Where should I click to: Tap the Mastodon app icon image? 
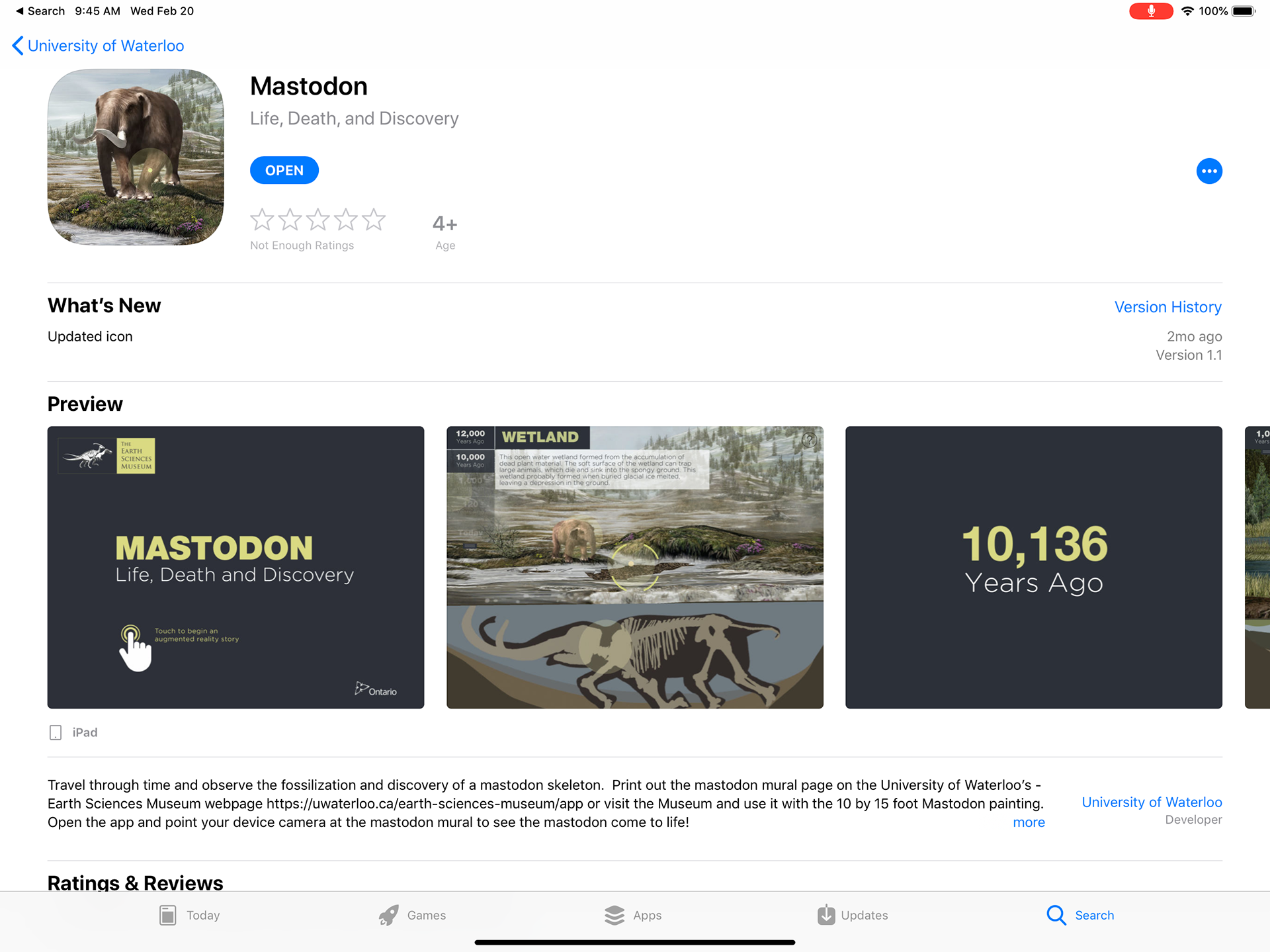pos(136,157)
